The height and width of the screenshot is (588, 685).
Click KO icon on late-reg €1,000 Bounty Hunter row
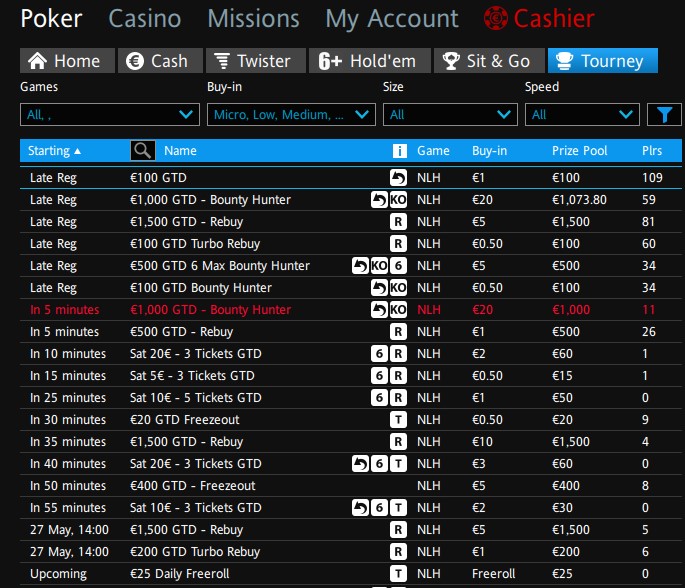pos(398,200)
